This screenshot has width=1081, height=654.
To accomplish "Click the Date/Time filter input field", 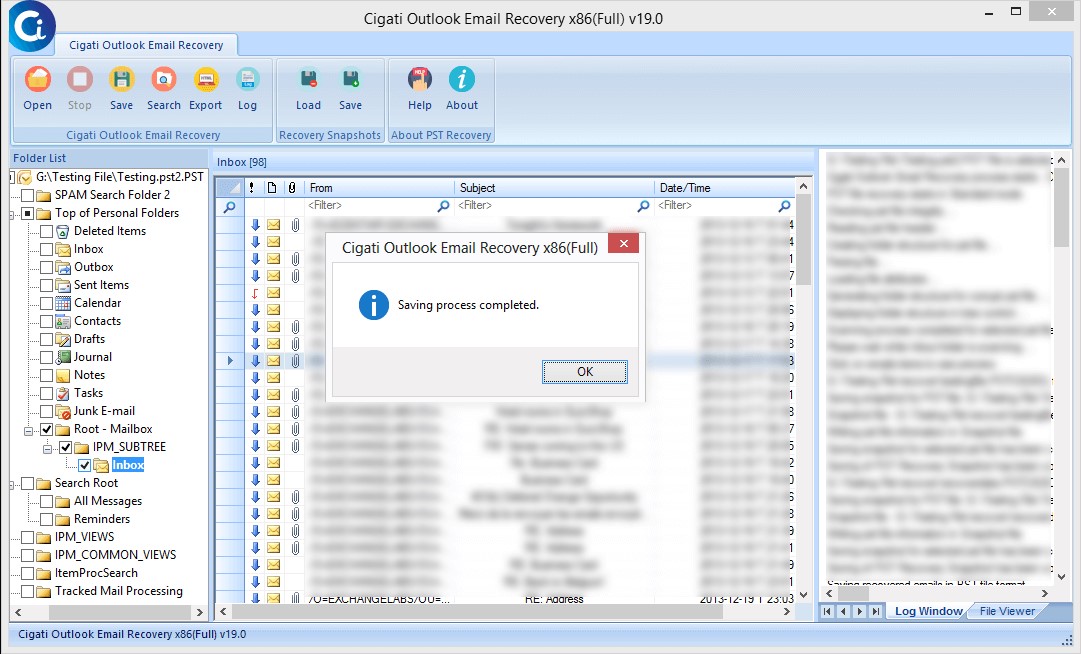I will [716, 205].
